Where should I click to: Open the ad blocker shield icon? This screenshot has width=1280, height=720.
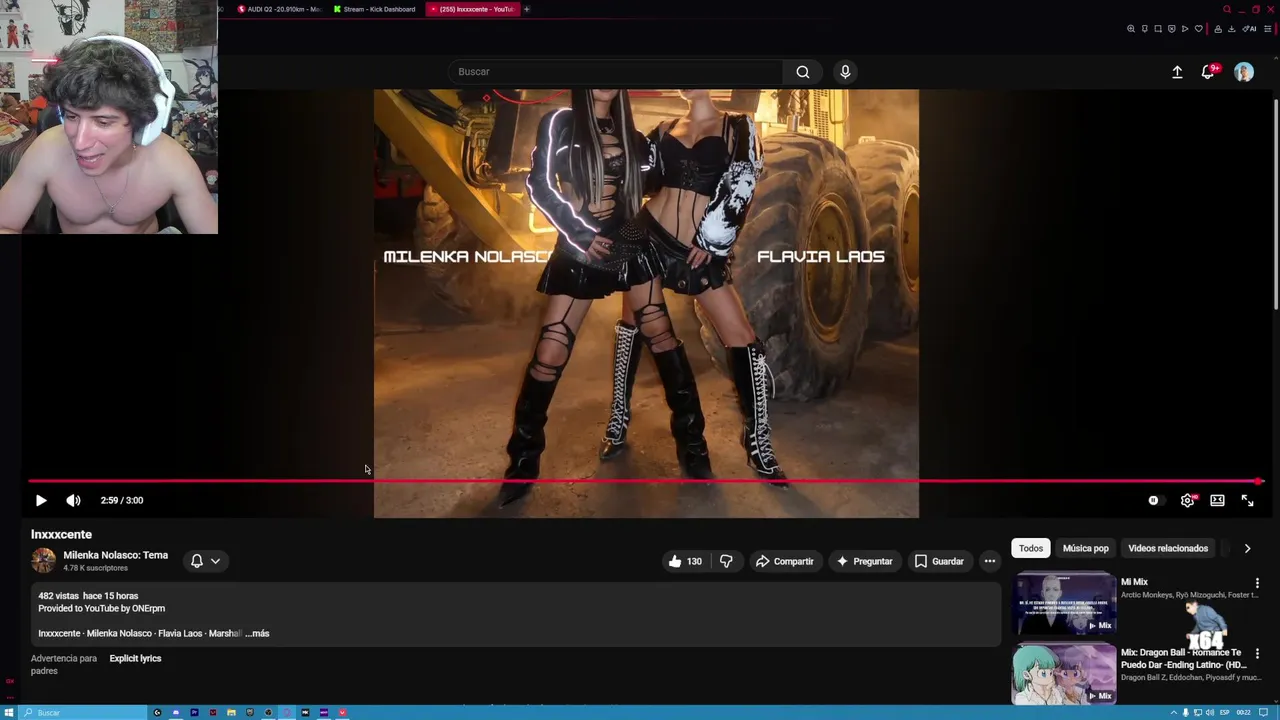click(1172, 29)
